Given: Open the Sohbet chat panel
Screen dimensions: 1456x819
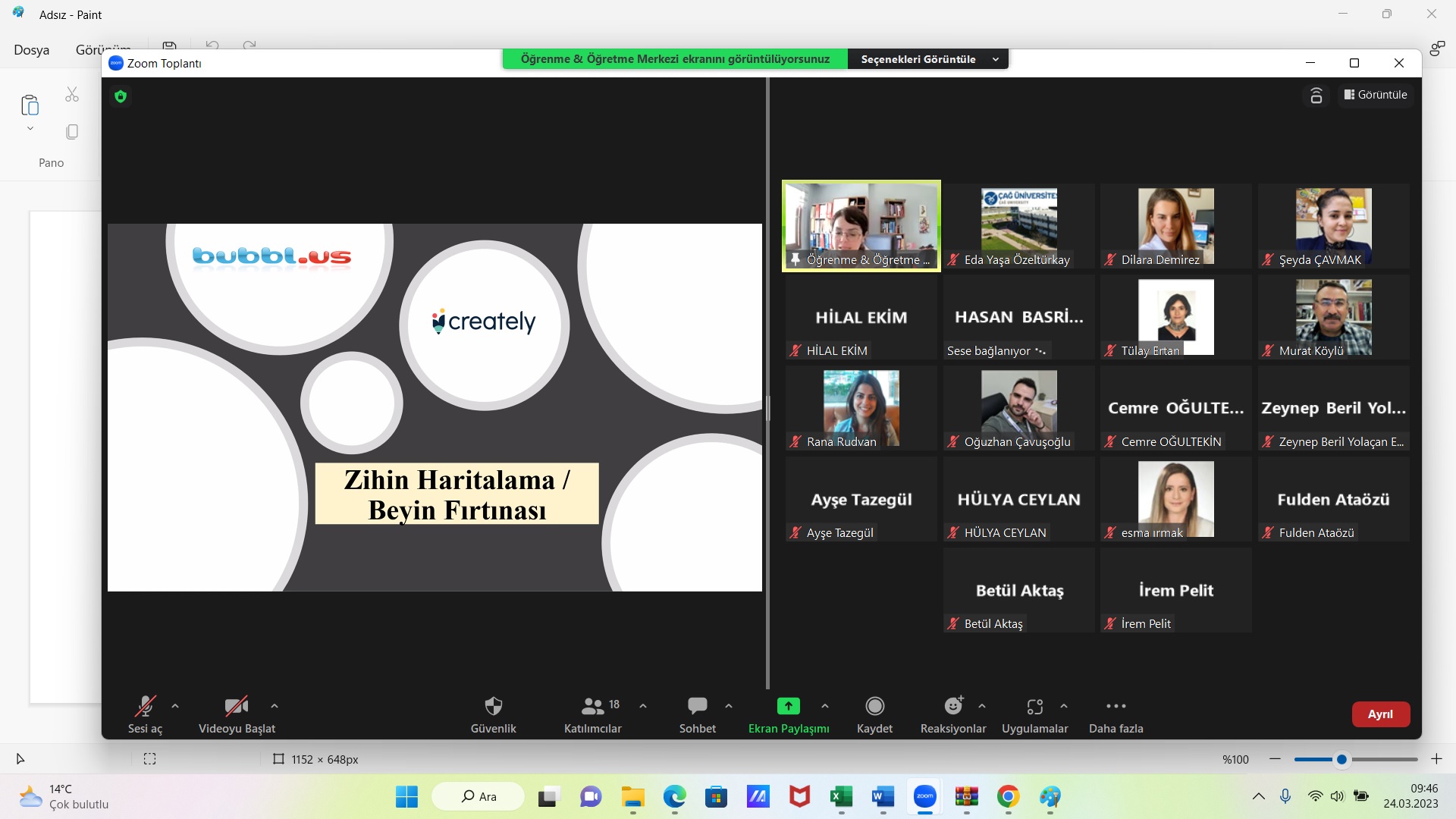Looking at the screenshot, I should [x=697, y=714].
